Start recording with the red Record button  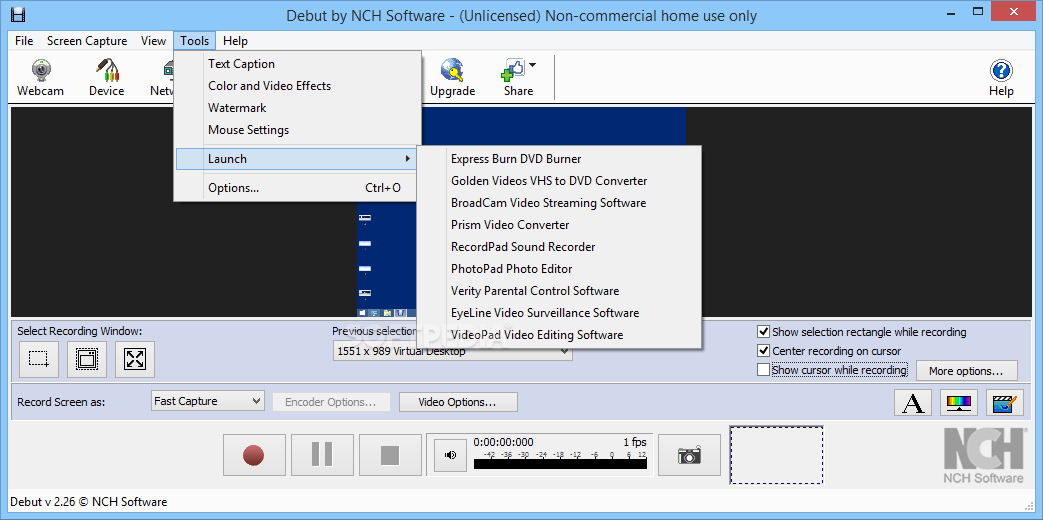pyautogui.click(x=254, y=455)
